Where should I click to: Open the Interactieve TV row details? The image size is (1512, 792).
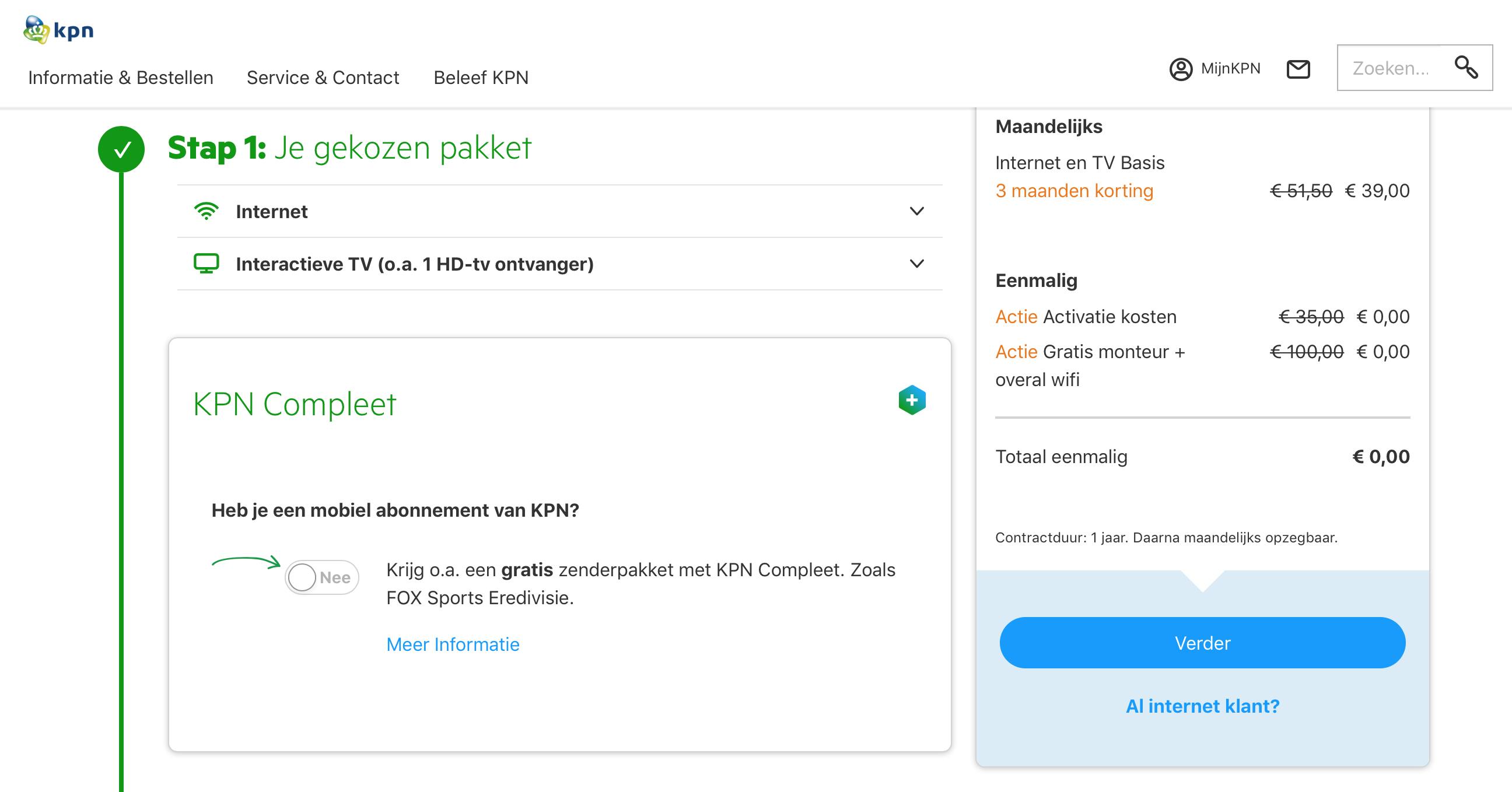click(414, 264)
